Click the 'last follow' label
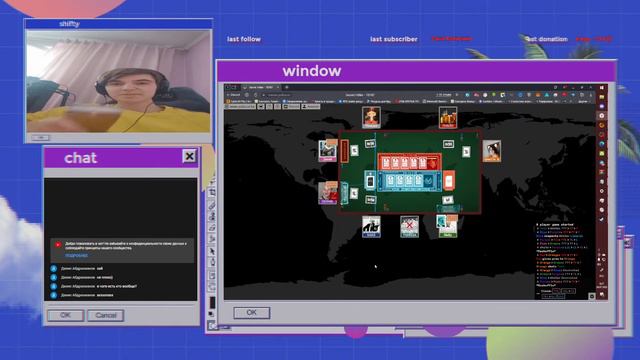Viewport: 640px width, 360px height. (244, 39)
